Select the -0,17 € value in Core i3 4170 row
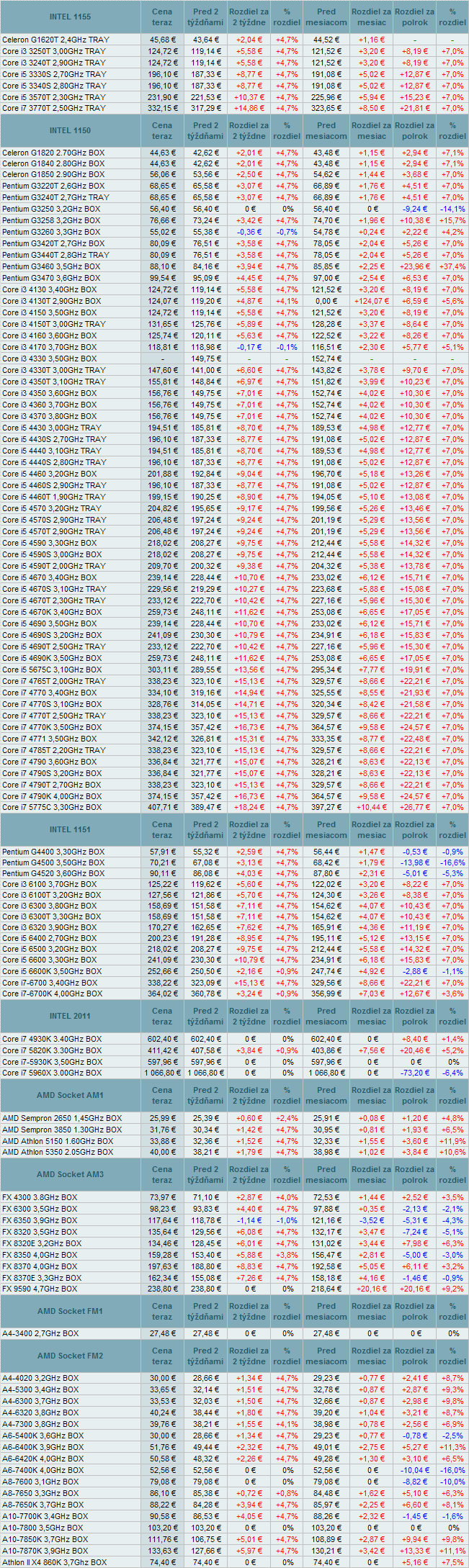 click(249, 347)
